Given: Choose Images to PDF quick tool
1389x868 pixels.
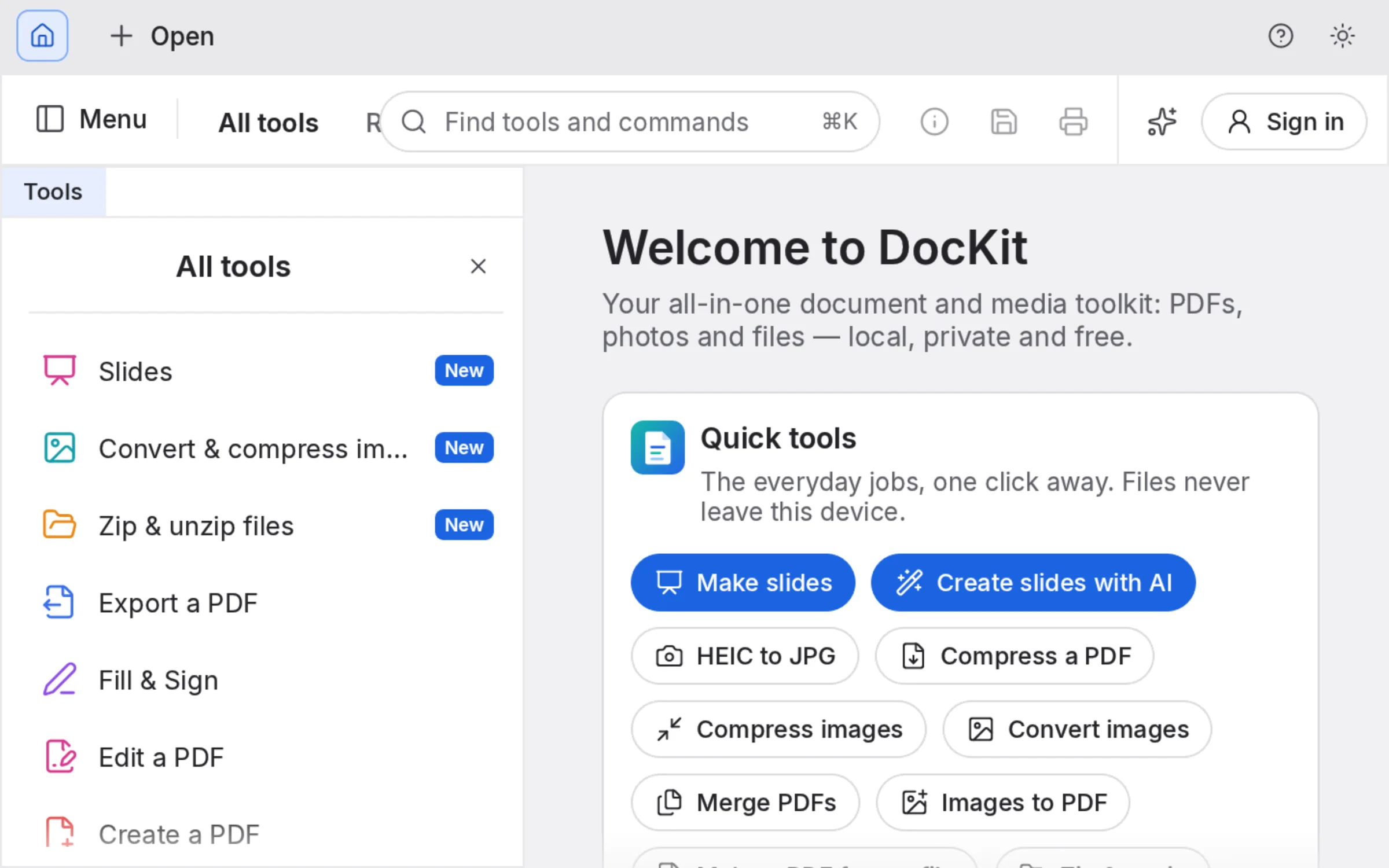Looking at the screenshot, I should pos(1003,803).
